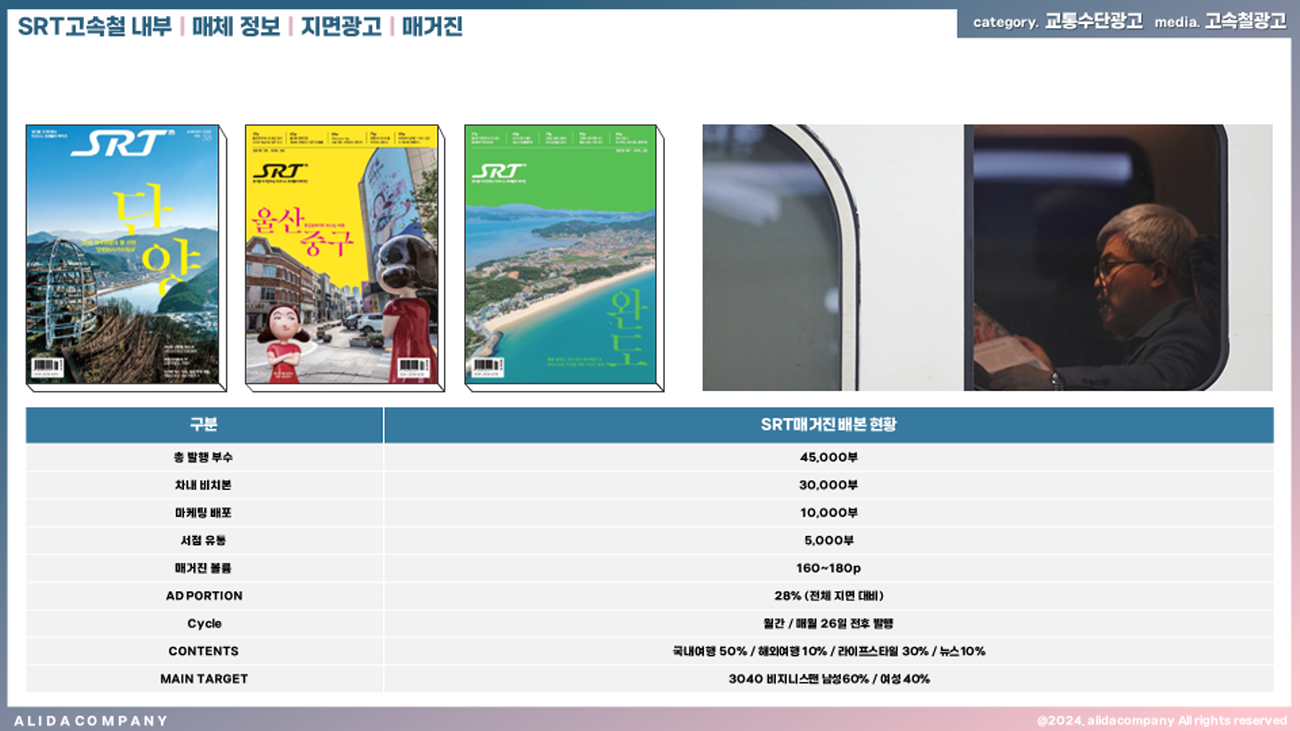Select the 'SRT매거진 배본 현황' table header
This screenshot has width=1300, height=731.
tap(828, 425)
